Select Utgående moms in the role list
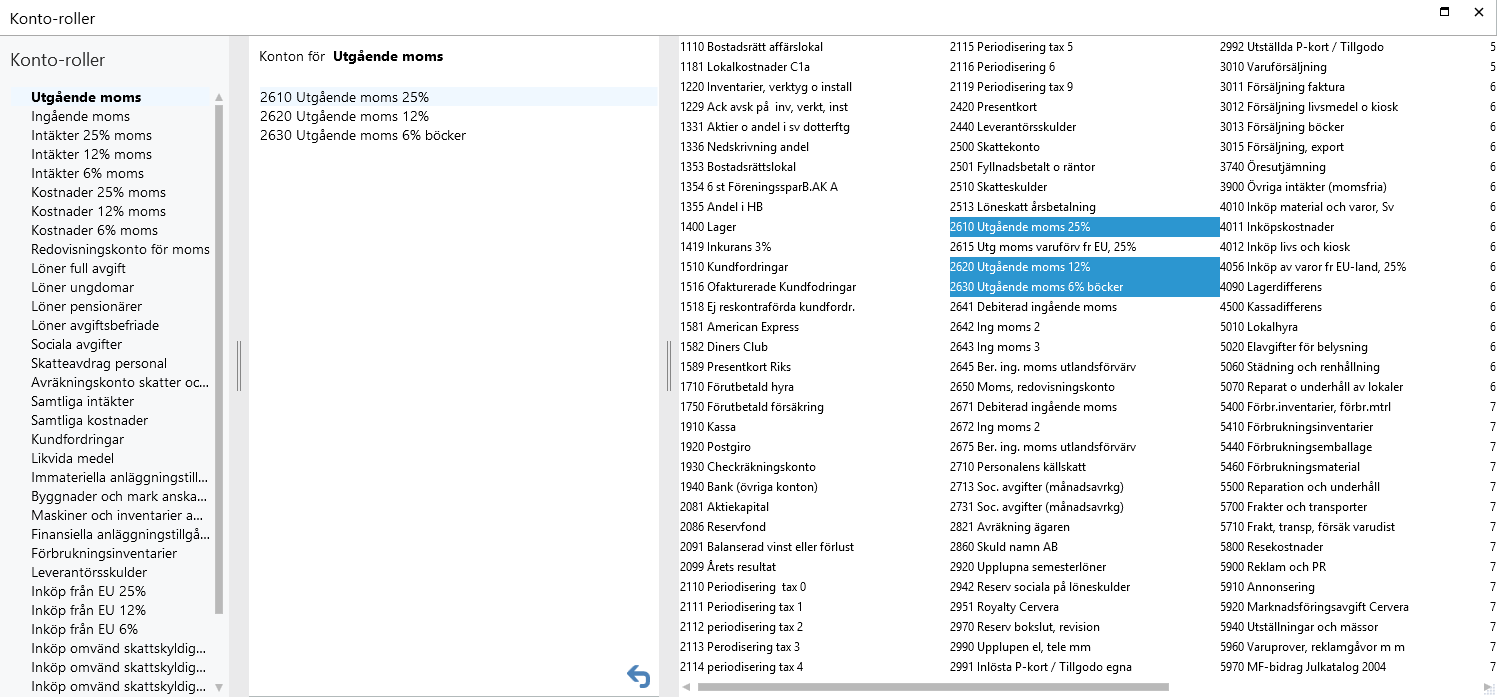The width and height of the screenshot is (1497, 697). [86, 97]
